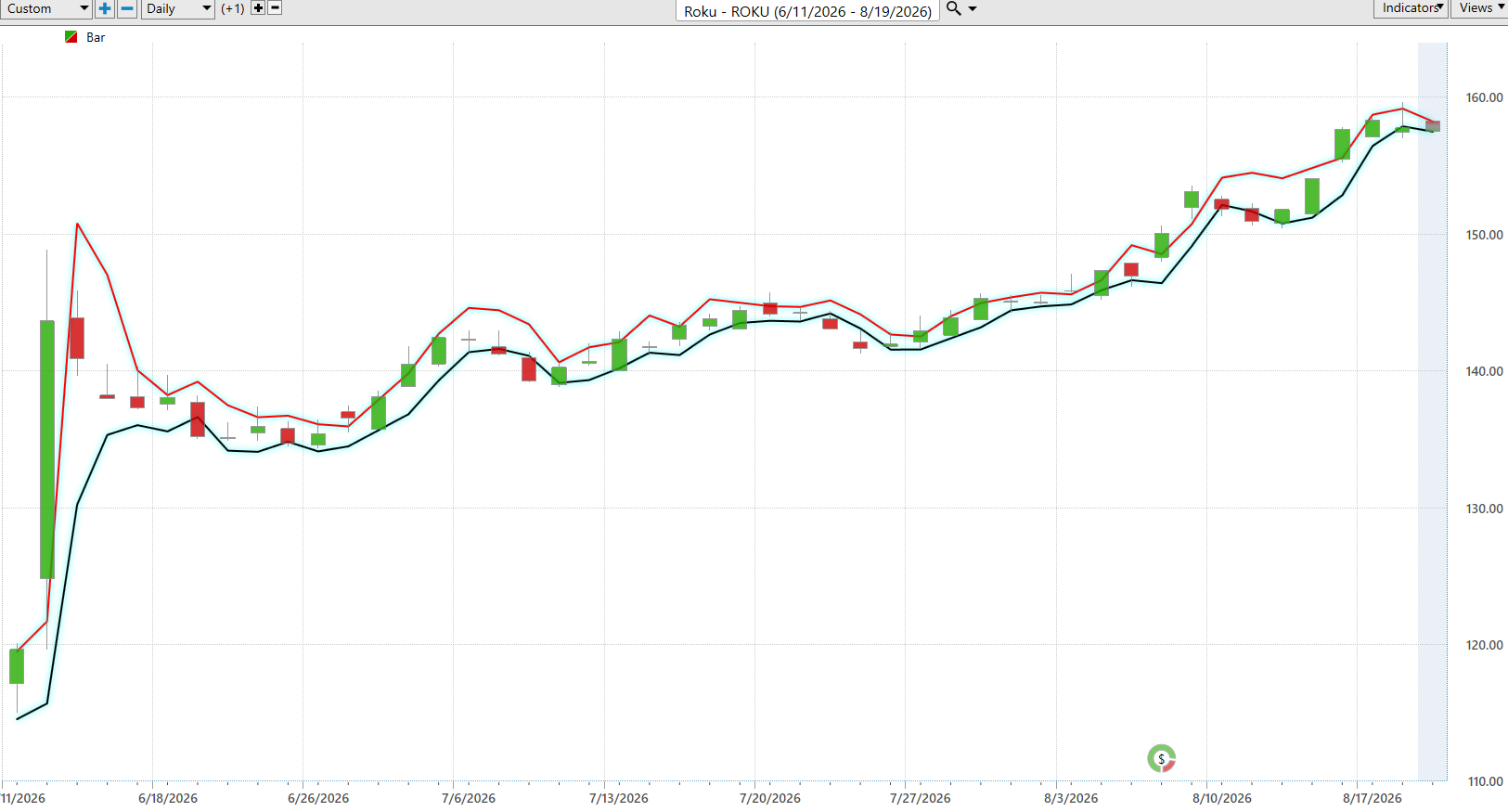
Task: Click the Roku - ROKU symbol title field
Action: [x=807, y=11]
